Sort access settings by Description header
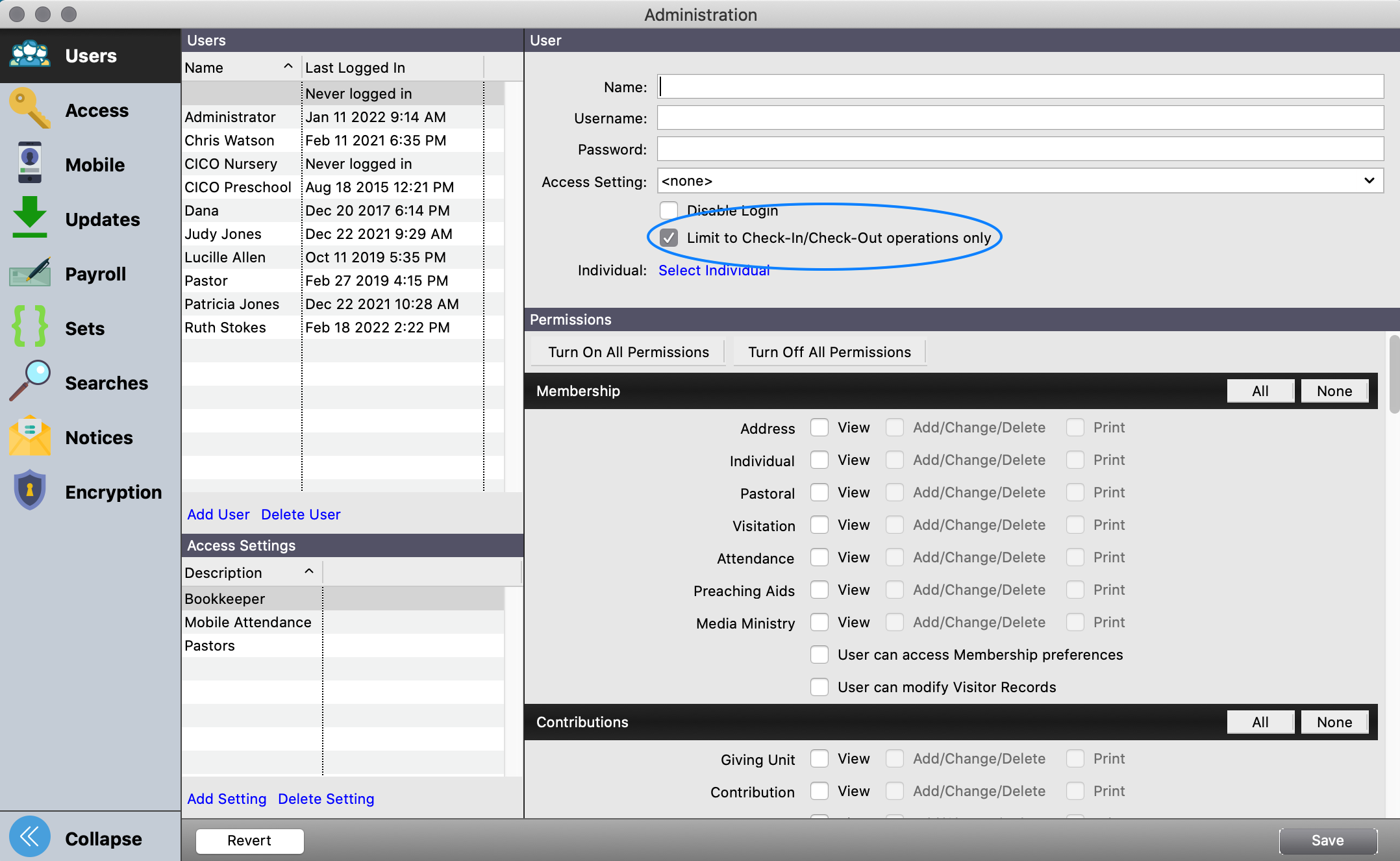The image size is (1400, 861). point(250,573)
